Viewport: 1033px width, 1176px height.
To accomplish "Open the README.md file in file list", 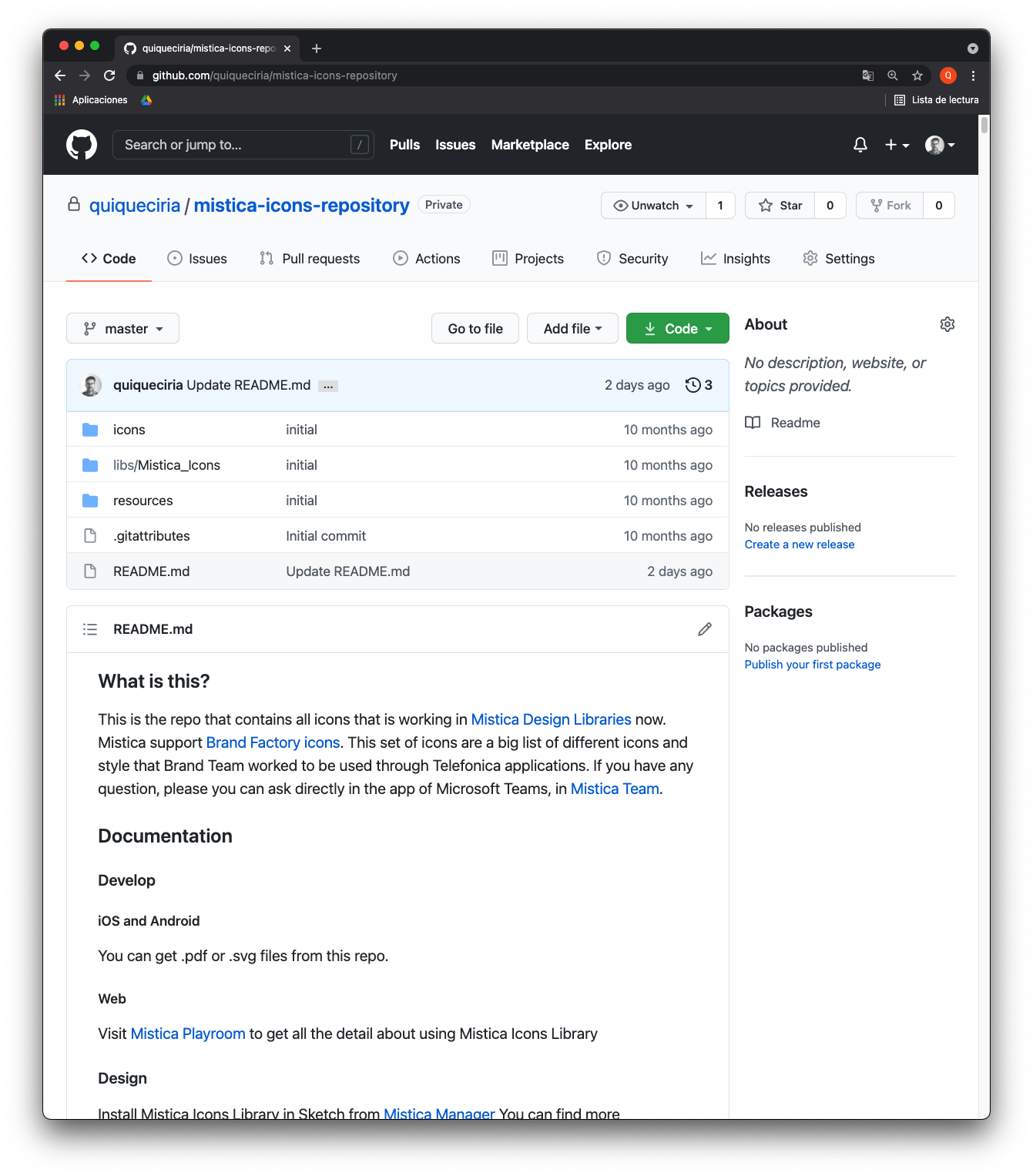I will click(151, 571).
